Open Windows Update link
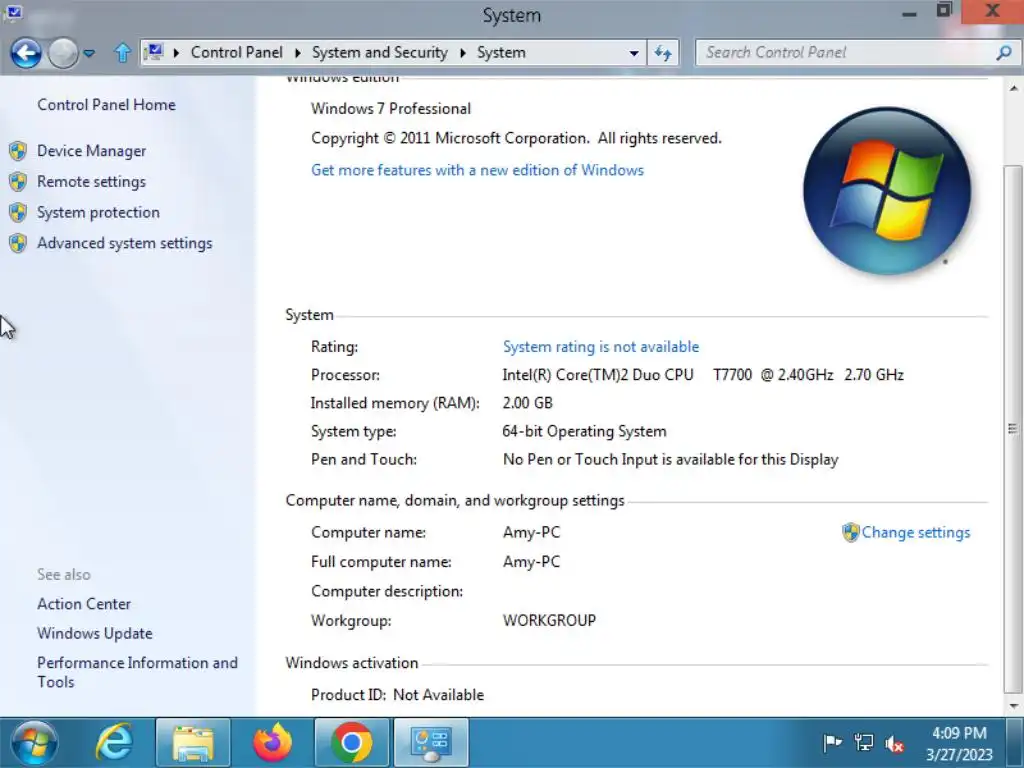The width and height of the screenshot is (1024, 768). (x=95, y=633)
